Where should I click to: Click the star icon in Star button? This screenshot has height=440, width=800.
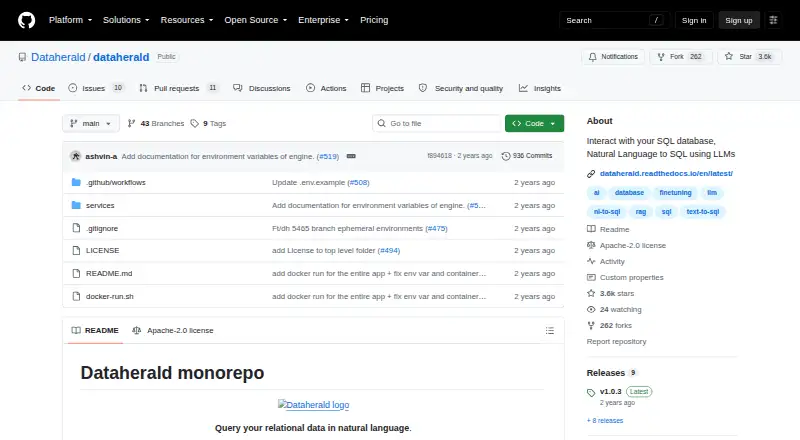point(729,57)
